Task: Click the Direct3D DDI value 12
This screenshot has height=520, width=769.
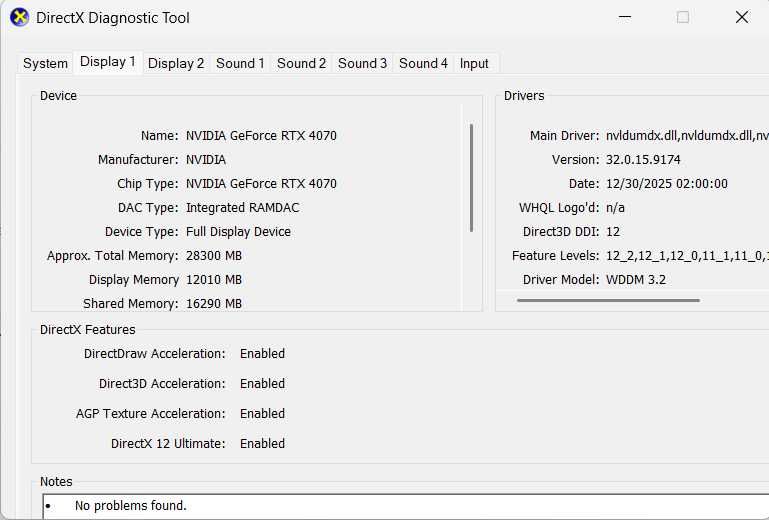Action: (x=613, y=232)
